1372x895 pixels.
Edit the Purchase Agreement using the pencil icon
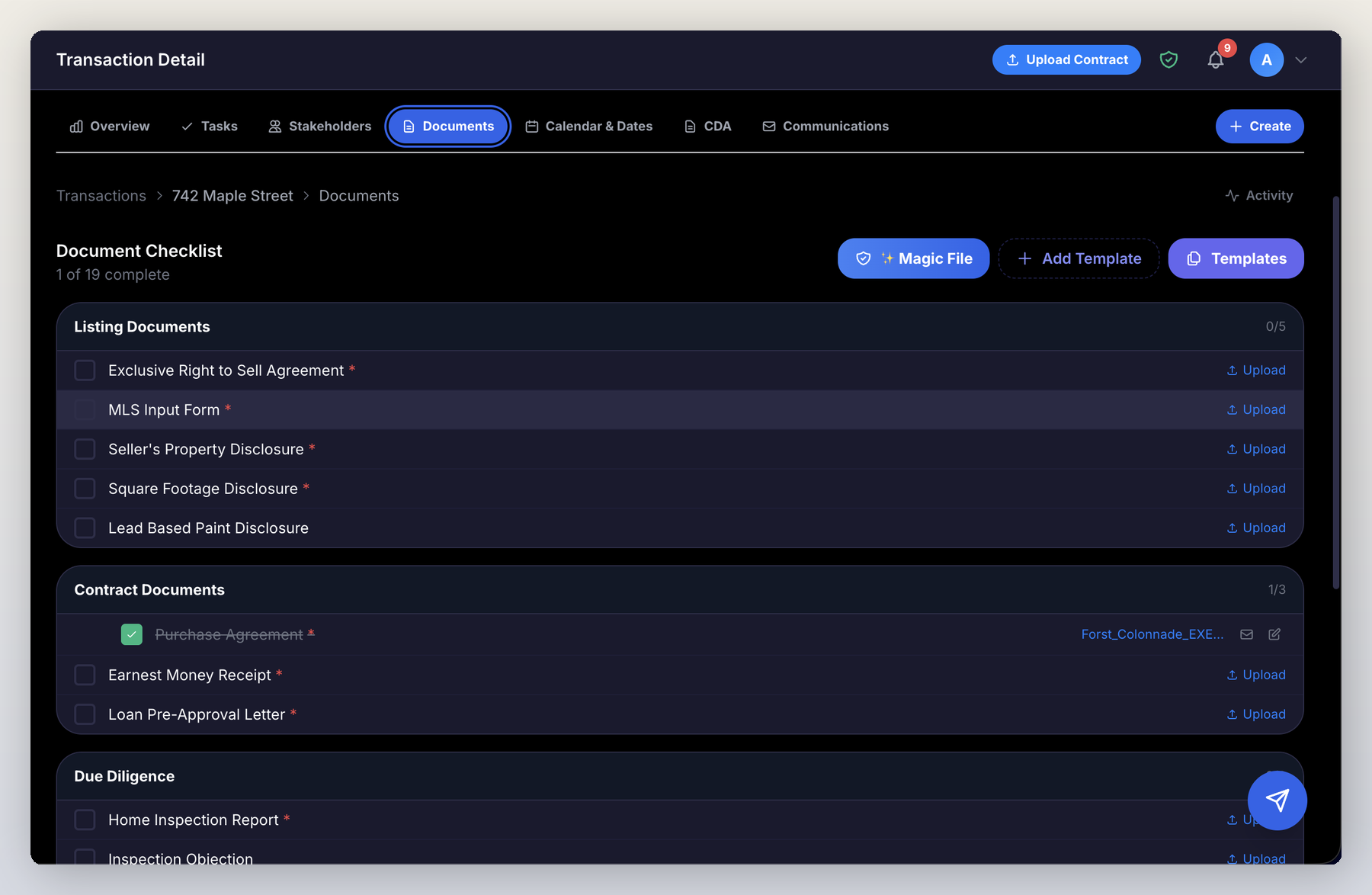point(1274,634)
